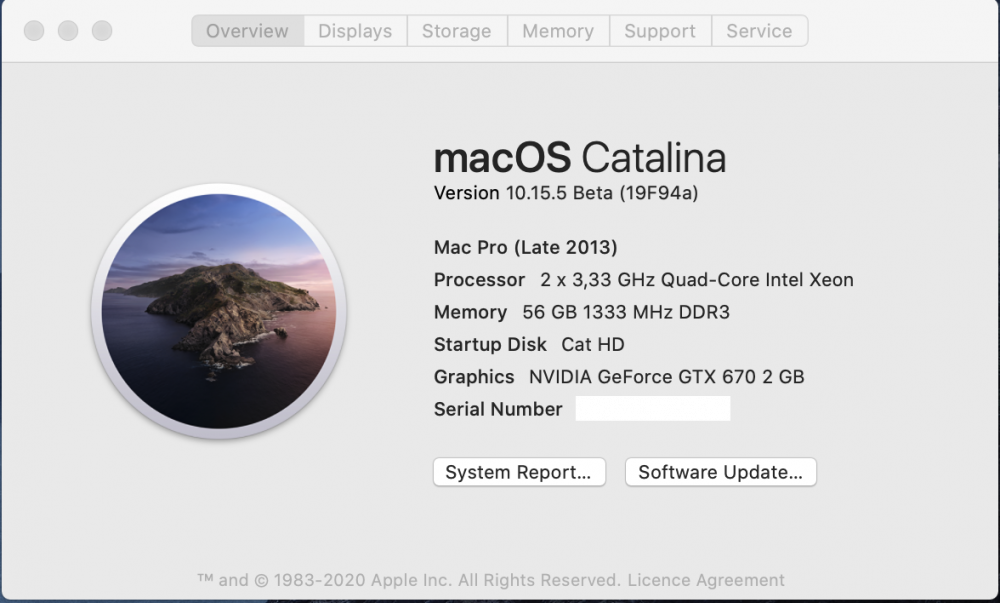
Task: Click the startup disk value 'Cat HD'
Action: coord(593,345)
